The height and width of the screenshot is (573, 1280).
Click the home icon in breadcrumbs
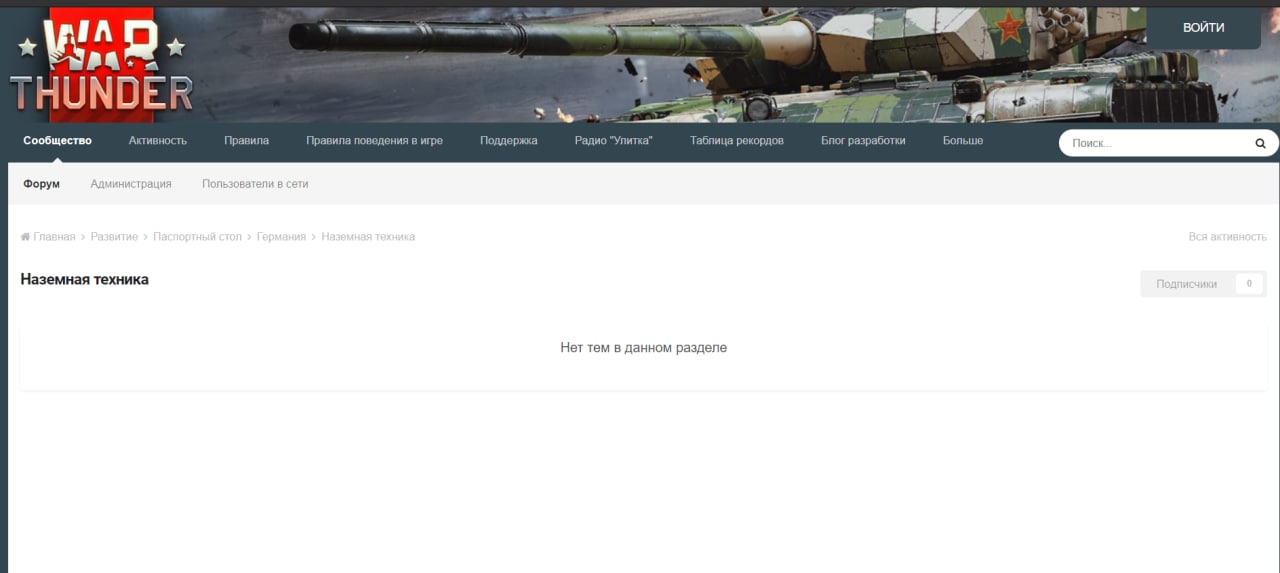coord(25,237)
